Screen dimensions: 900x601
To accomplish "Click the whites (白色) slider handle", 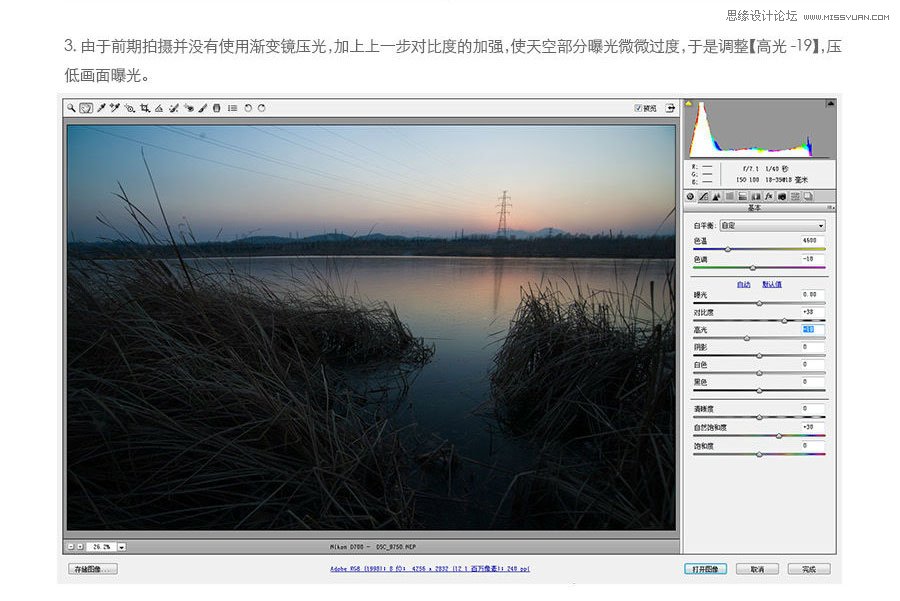I will [x=759, y=373].
